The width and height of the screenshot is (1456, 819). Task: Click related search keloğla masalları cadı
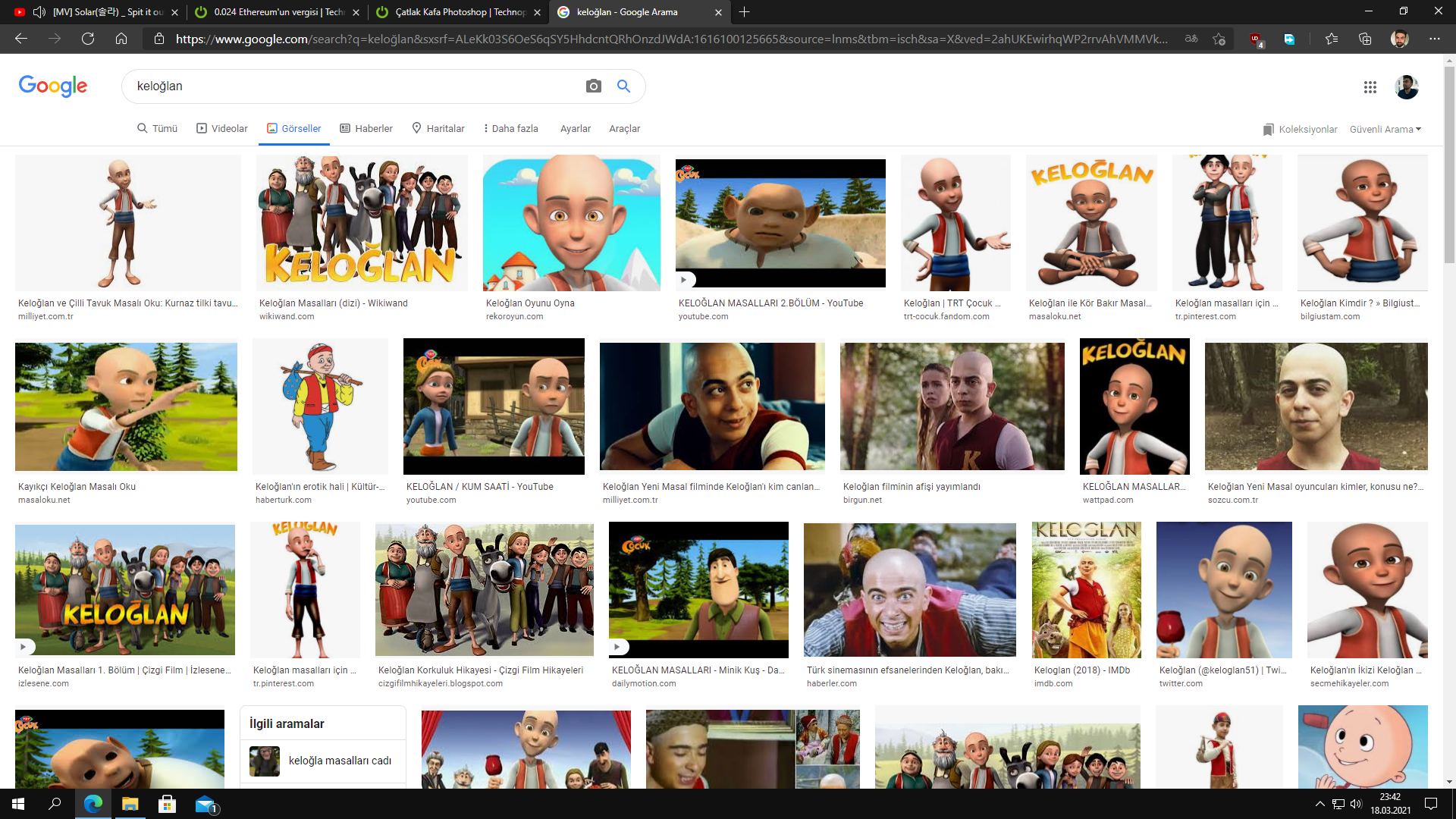(339, 761)
